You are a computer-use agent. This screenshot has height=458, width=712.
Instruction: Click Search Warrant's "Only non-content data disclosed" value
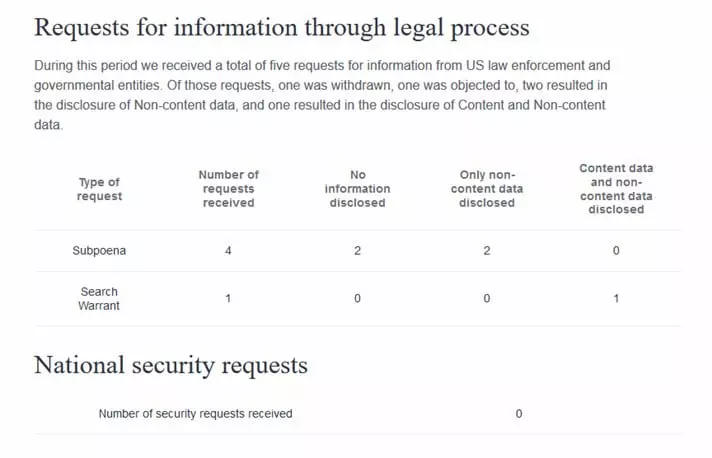pos(486,299)
